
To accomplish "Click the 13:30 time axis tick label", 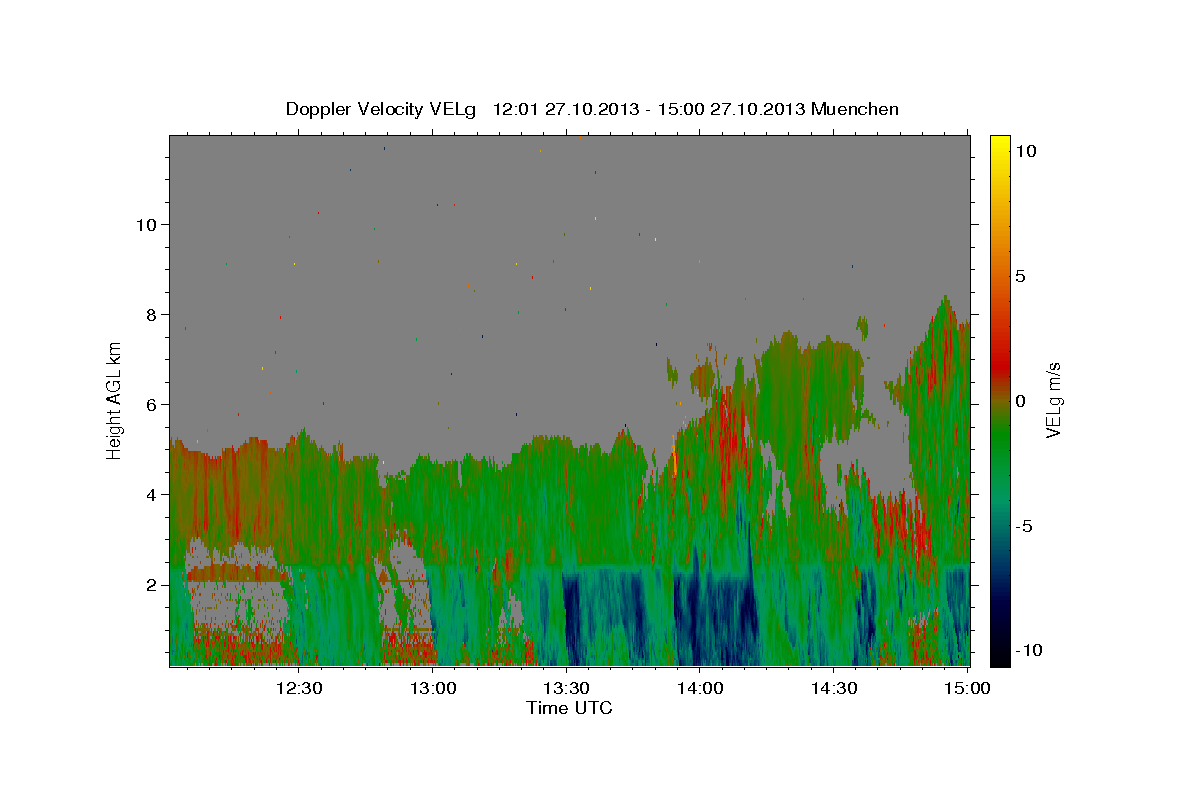I will coord(567,688).
